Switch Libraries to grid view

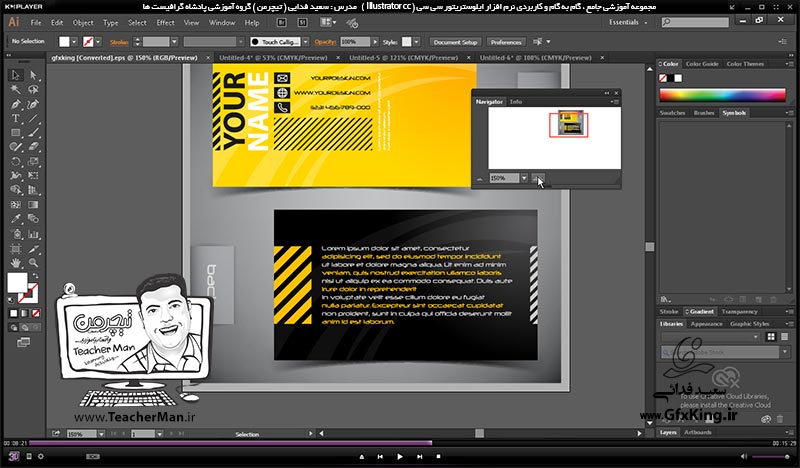click(771, 337)
